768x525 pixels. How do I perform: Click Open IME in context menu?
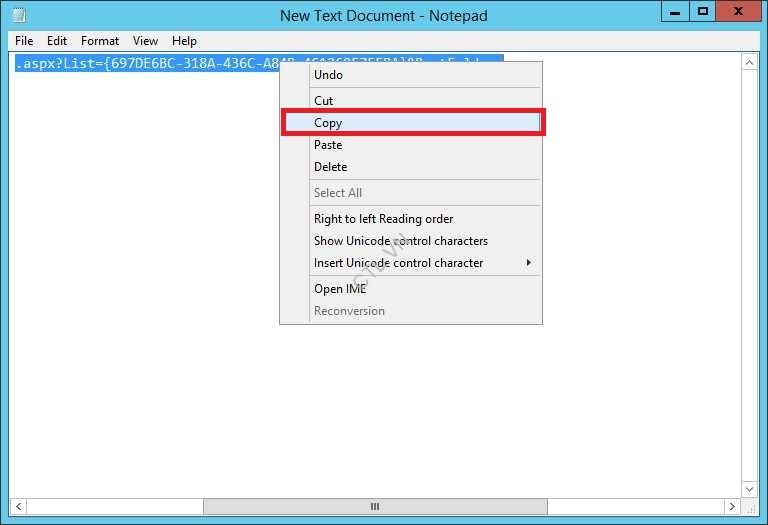point(340,289)
